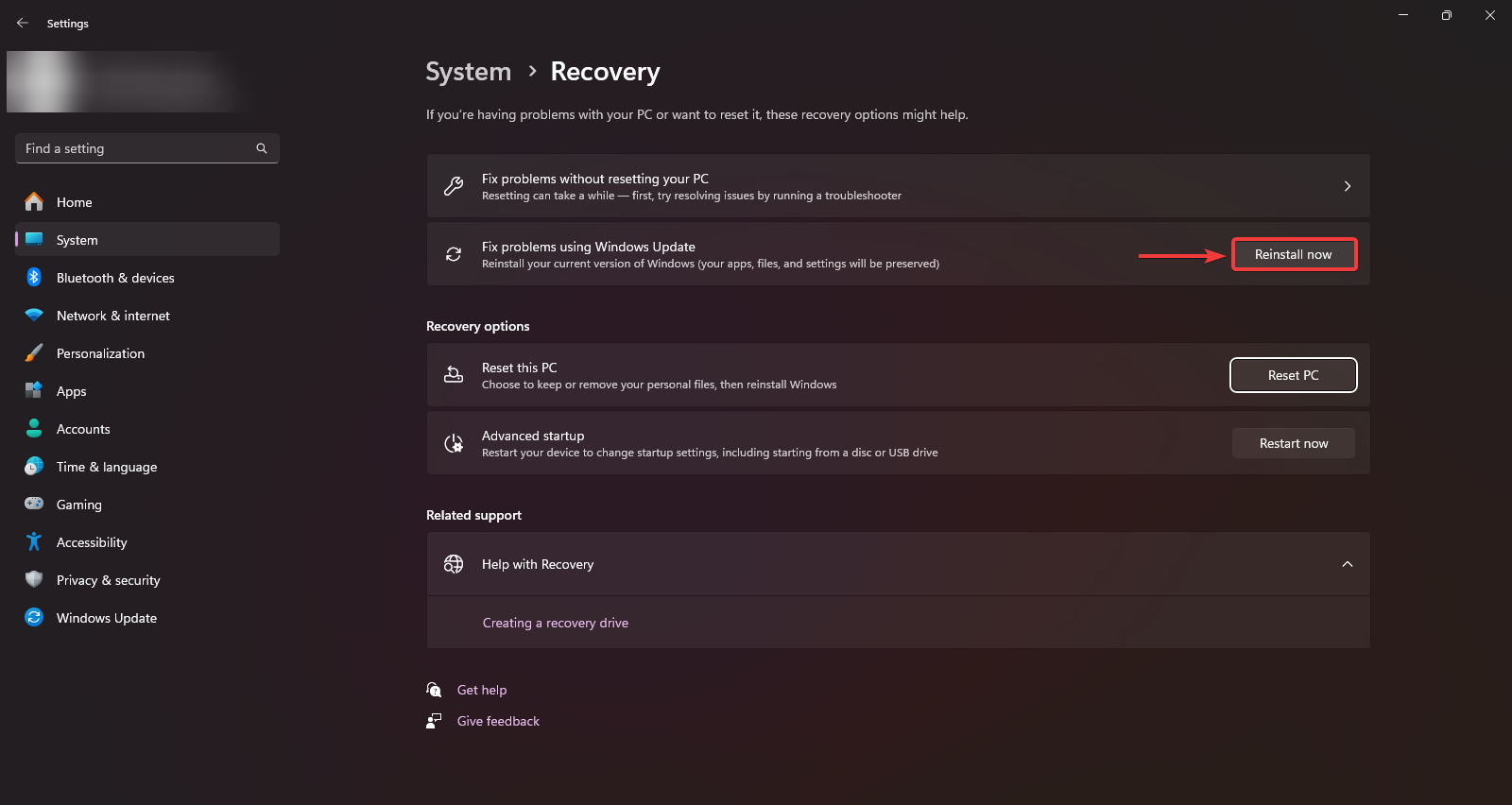Open the Home settings page
The height and width of the screenshot is (805, 1512).
click(147, 201)
